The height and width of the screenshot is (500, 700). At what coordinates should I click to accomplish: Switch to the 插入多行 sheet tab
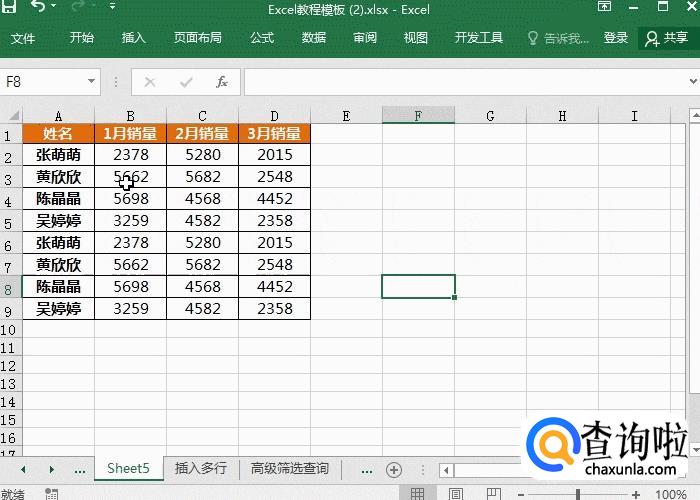click(x=201, y=468)
